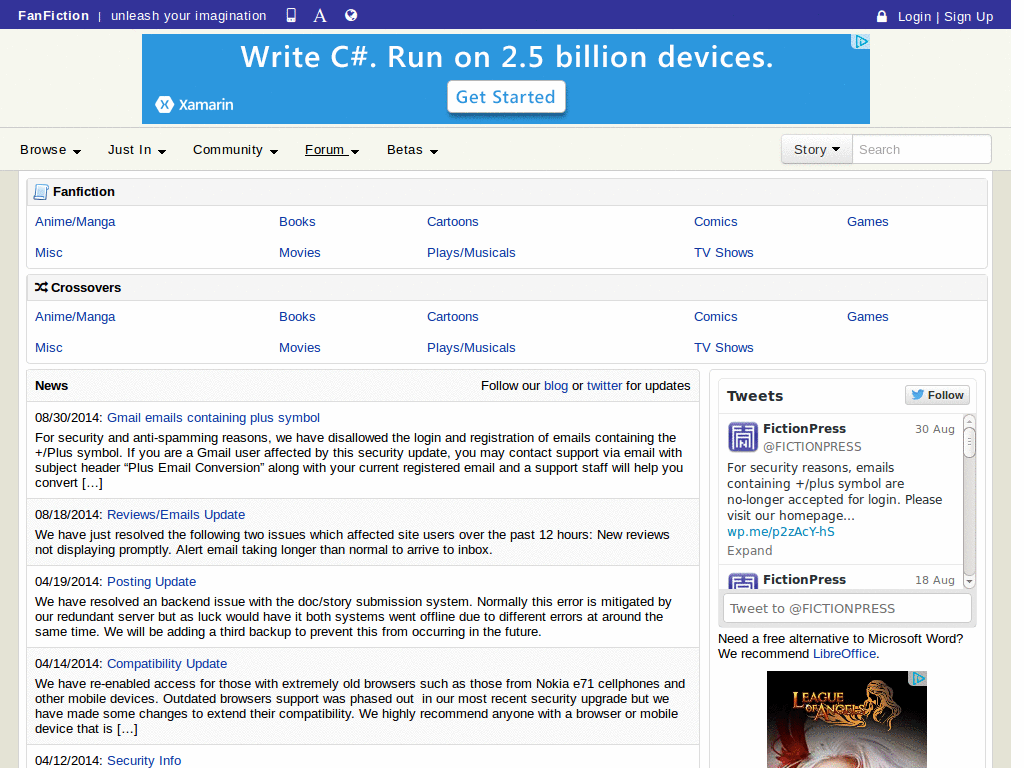Open 'Reviews/Emails Update' news post
This screenshot has height=768, width=1024.
pyautogui.click(x=176, y=515)
